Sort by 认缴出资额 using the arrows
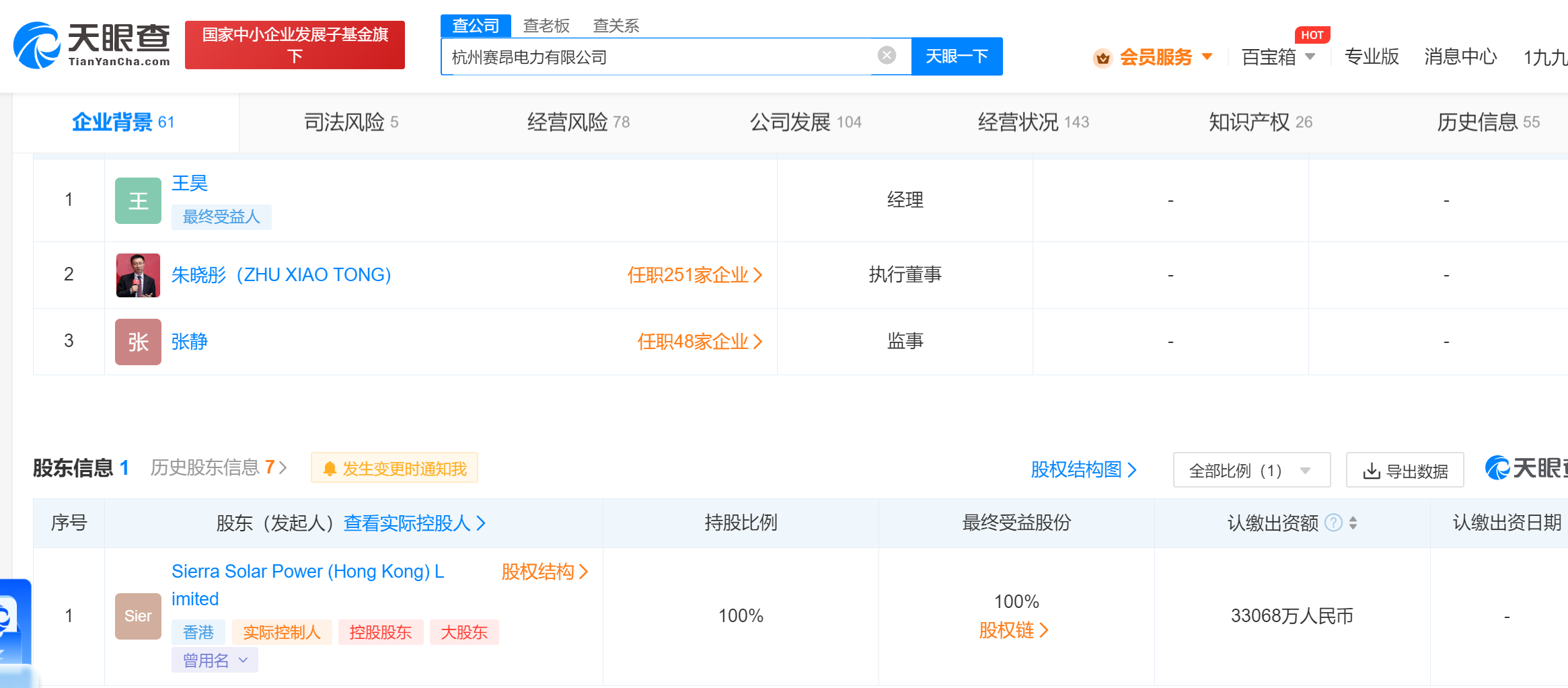The height and width of the screenshot is (688, 1568). [x=1353, y=523]
